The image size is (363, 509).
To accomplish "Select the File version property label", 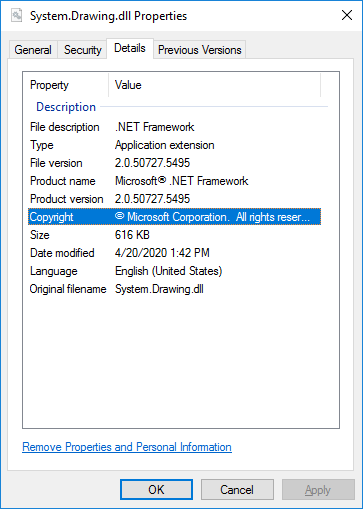I will 56,163.
